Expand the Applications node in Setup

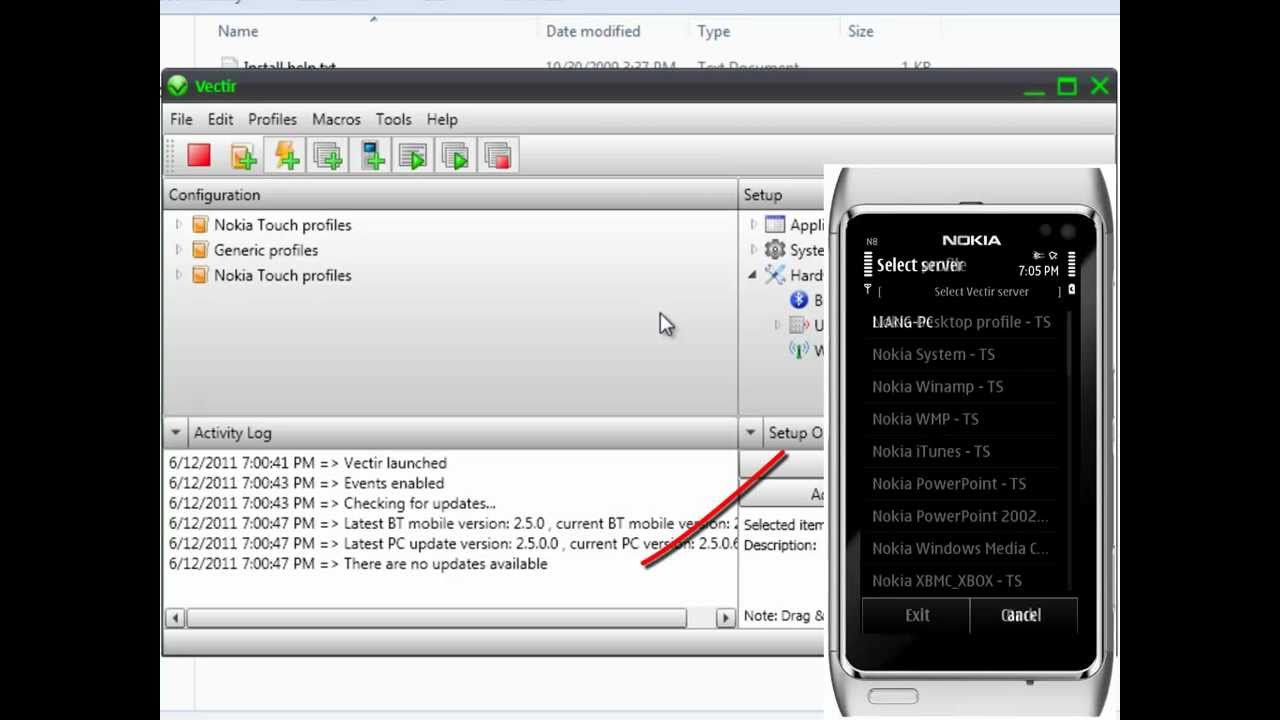[x=754, y=224]
